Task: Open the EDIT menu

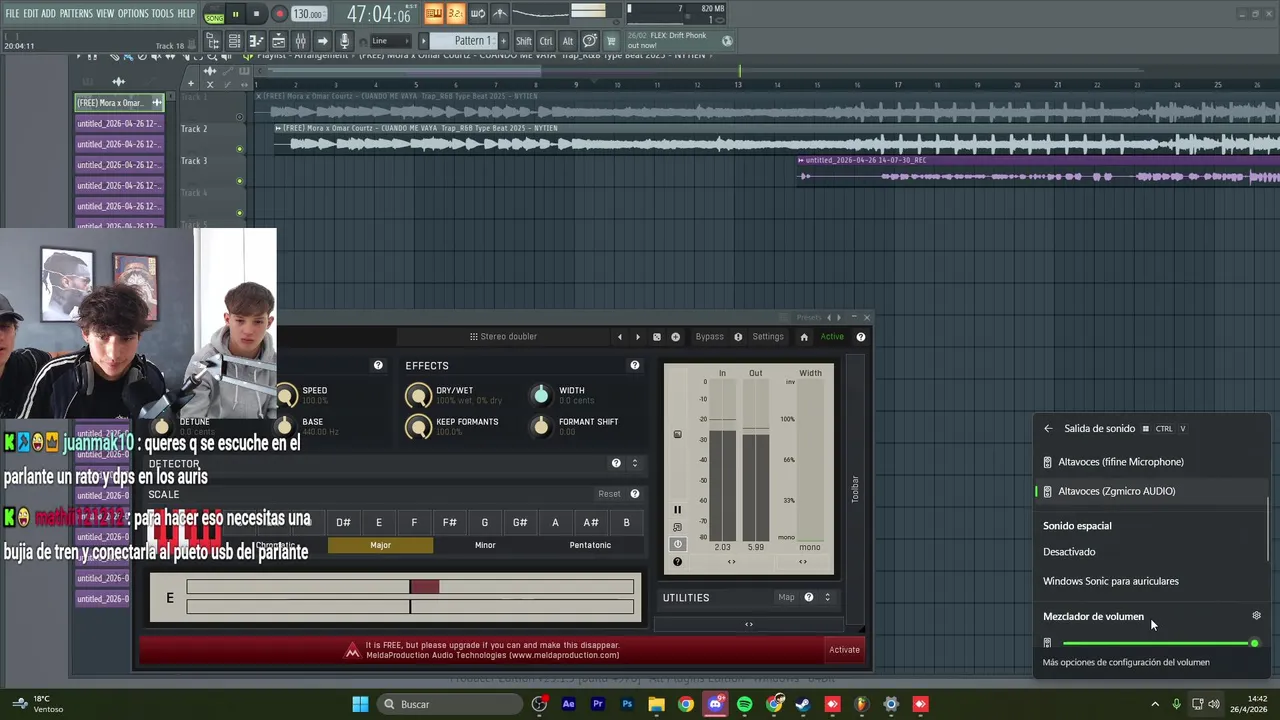Action: pos(30,13)
